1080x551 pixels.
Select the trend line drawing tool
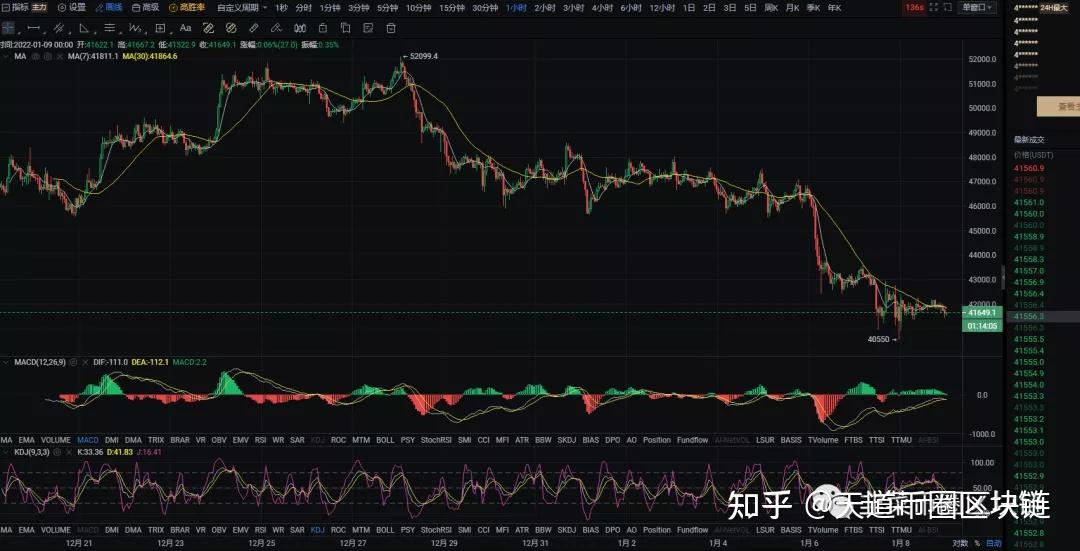[33, 28]
